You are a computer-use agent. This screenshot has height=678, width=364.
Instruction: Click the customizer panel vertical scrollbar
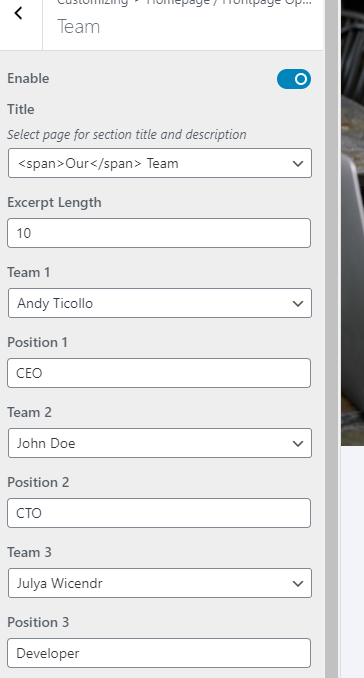331,339
